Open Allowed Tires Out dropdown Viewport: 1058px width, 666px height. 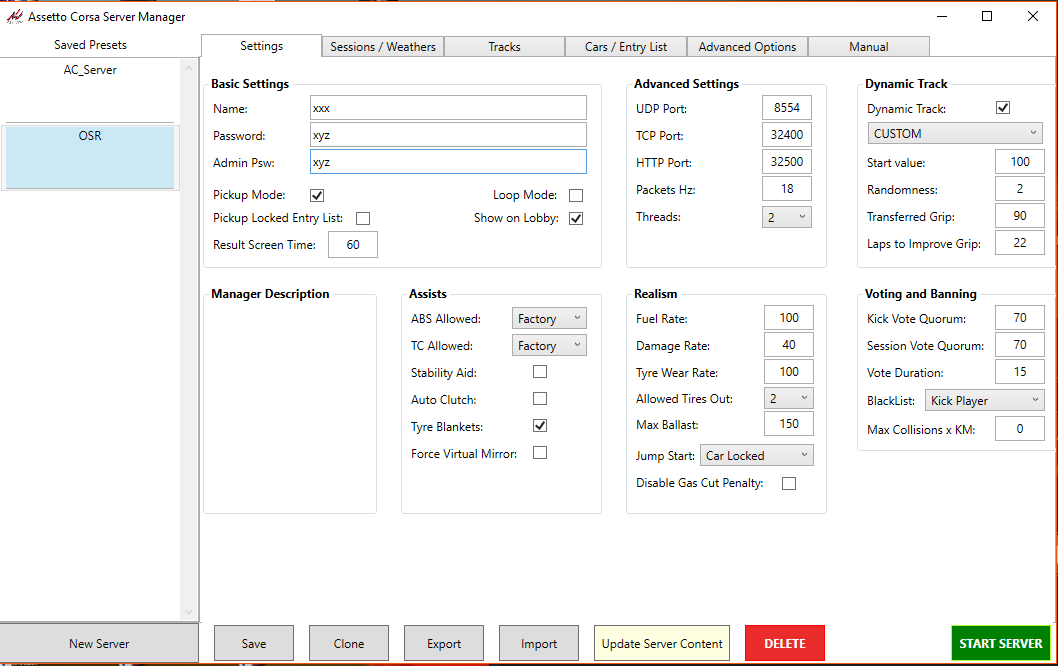pyautogui.click(x=789, y=398)
